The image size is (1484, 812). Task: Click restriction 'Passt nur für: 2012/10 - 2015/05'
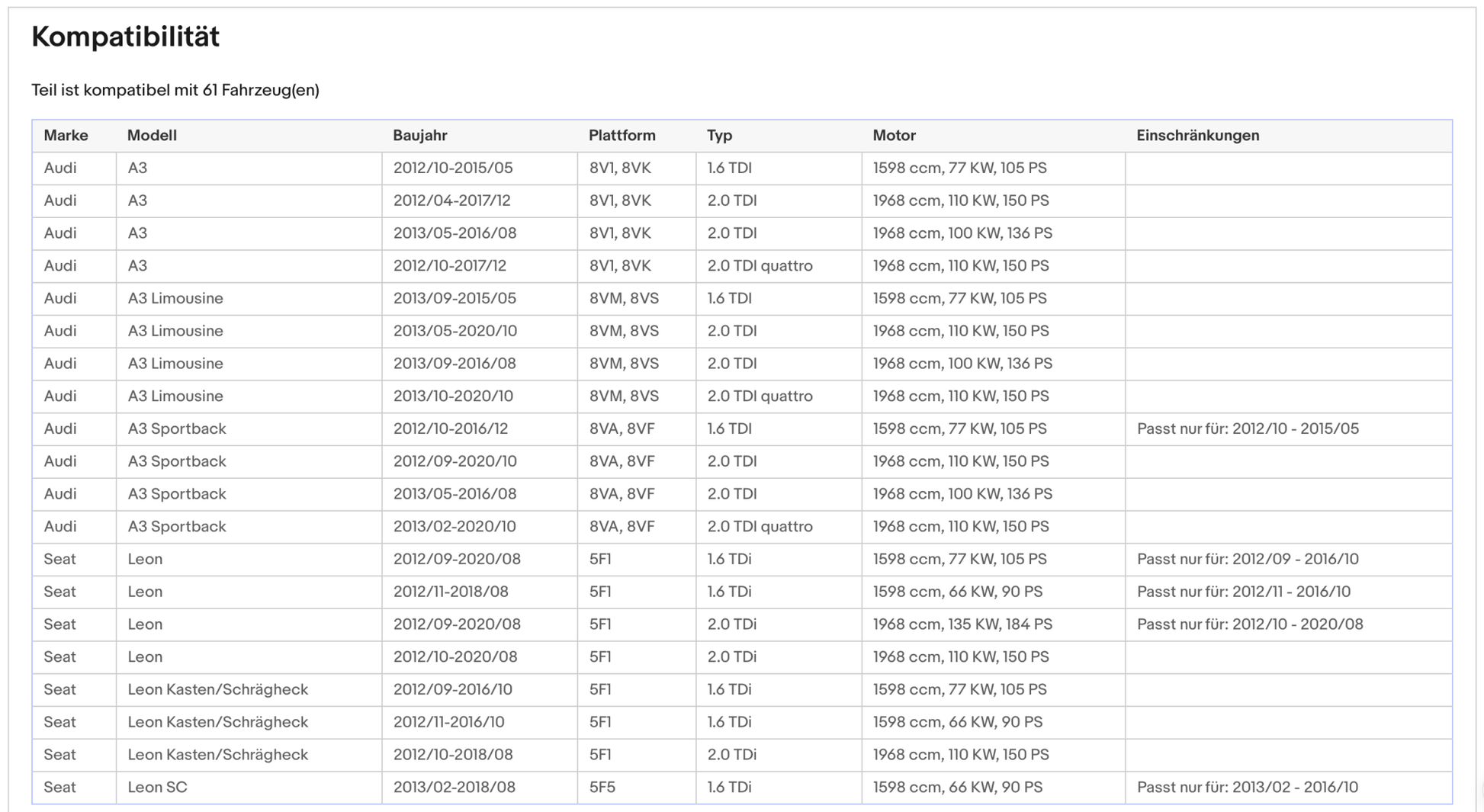[1248, 428]
